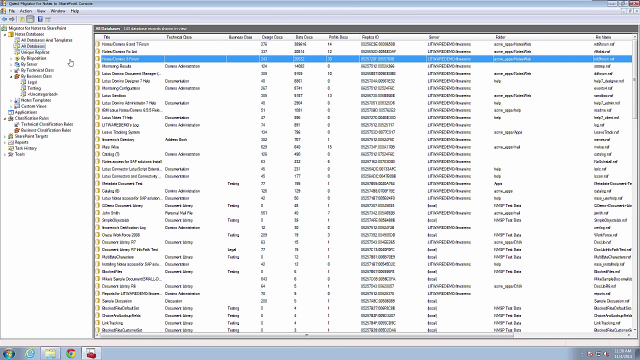640x360 pixels.
Task: Select the Legal business class node
Action: click(x=32, y=82)
